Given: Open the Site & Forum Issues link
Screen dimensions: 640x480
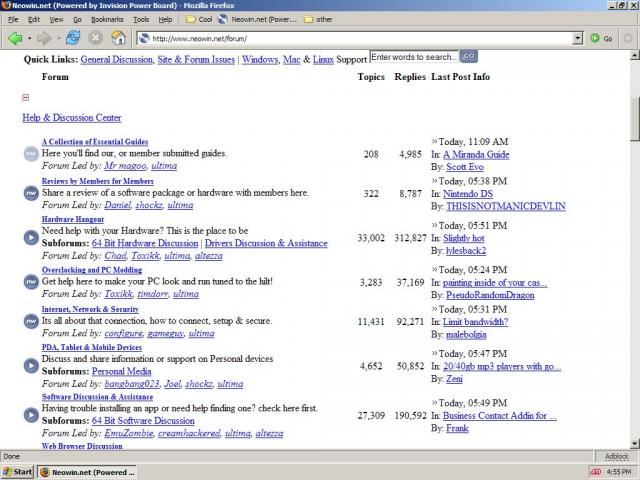Looking at the screenshot, I should pyautogui.click(x=196, y=60).
